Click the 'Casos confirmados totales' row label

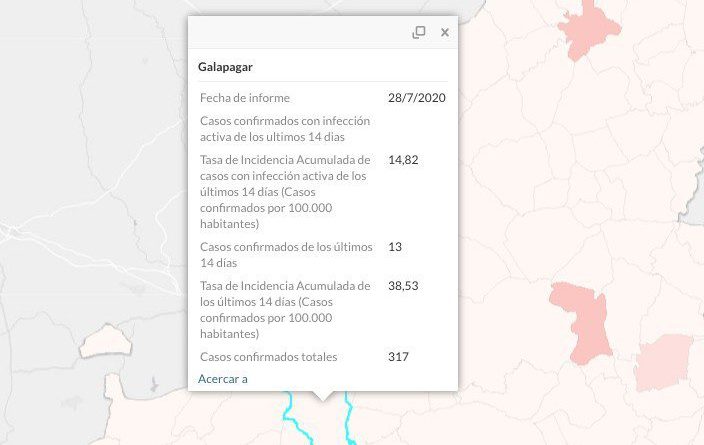click(268, 356)
